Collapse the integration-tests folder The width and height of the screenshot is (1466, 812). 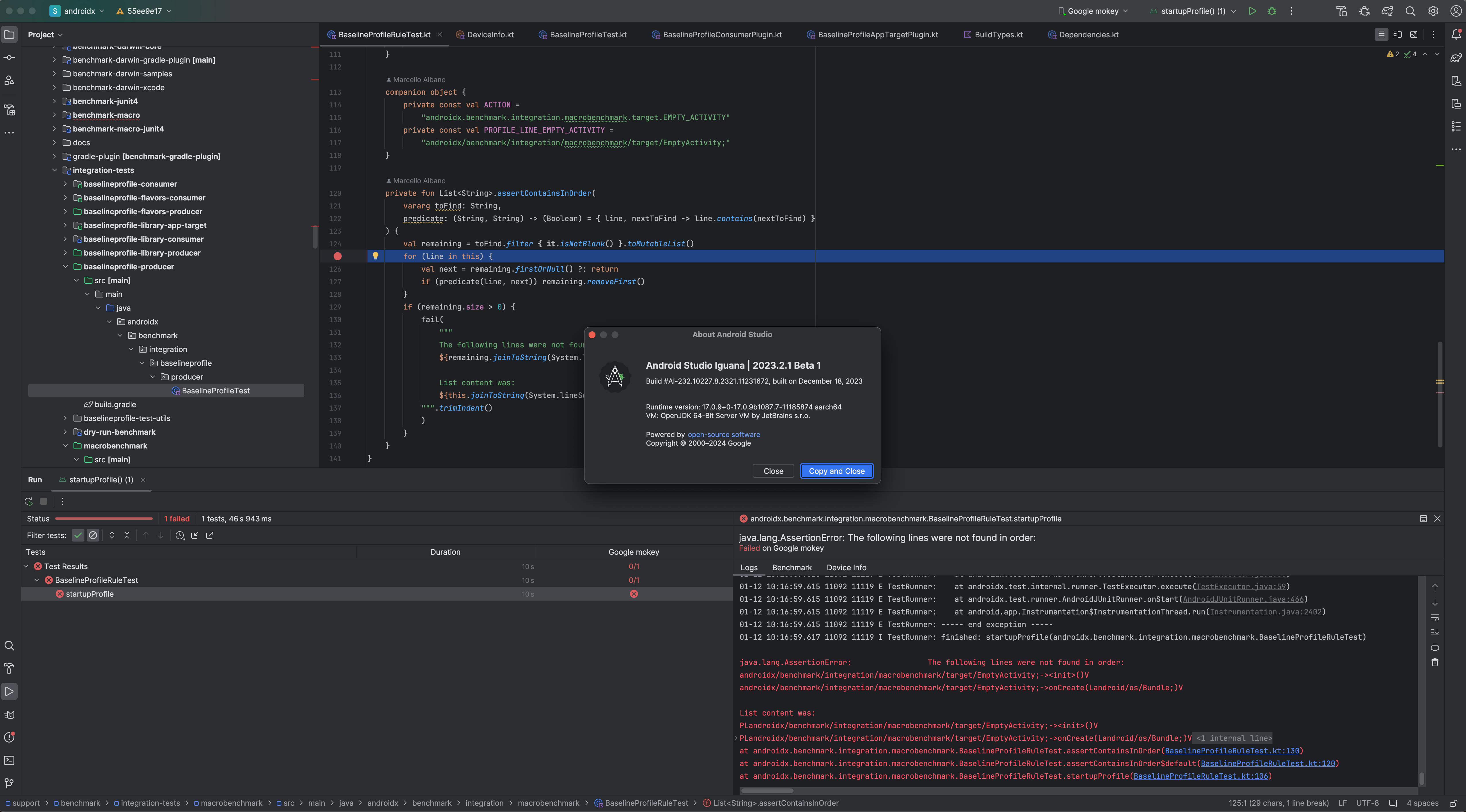[55, 170]
